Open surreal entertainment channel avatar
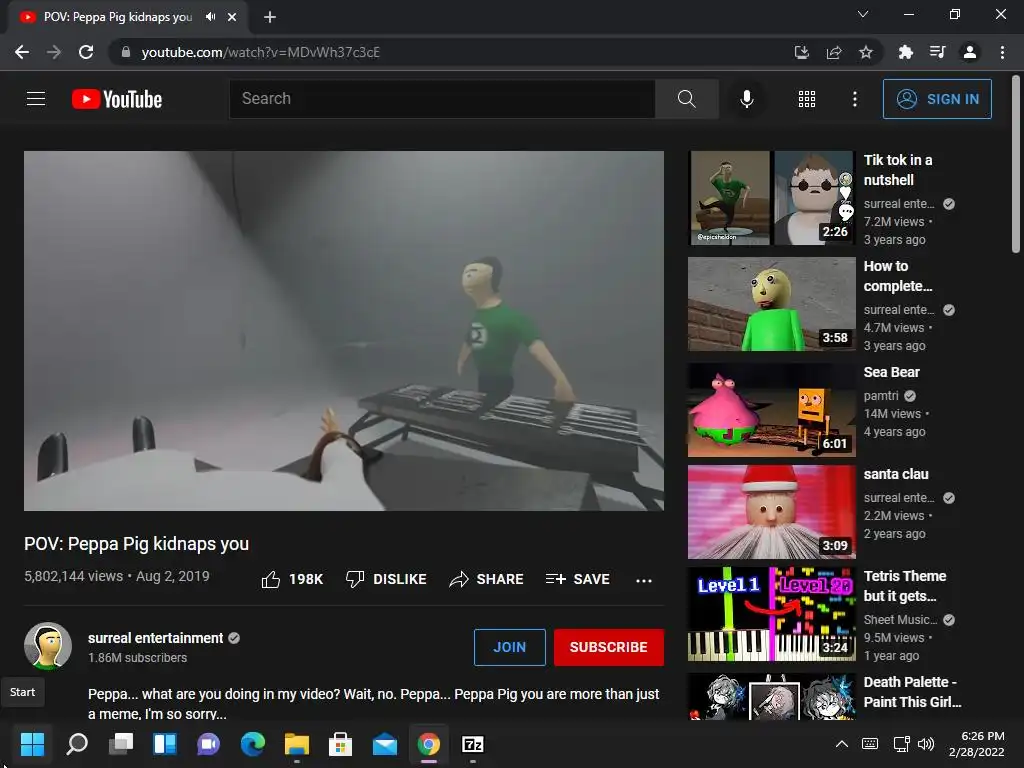 [x=48, y=646]
